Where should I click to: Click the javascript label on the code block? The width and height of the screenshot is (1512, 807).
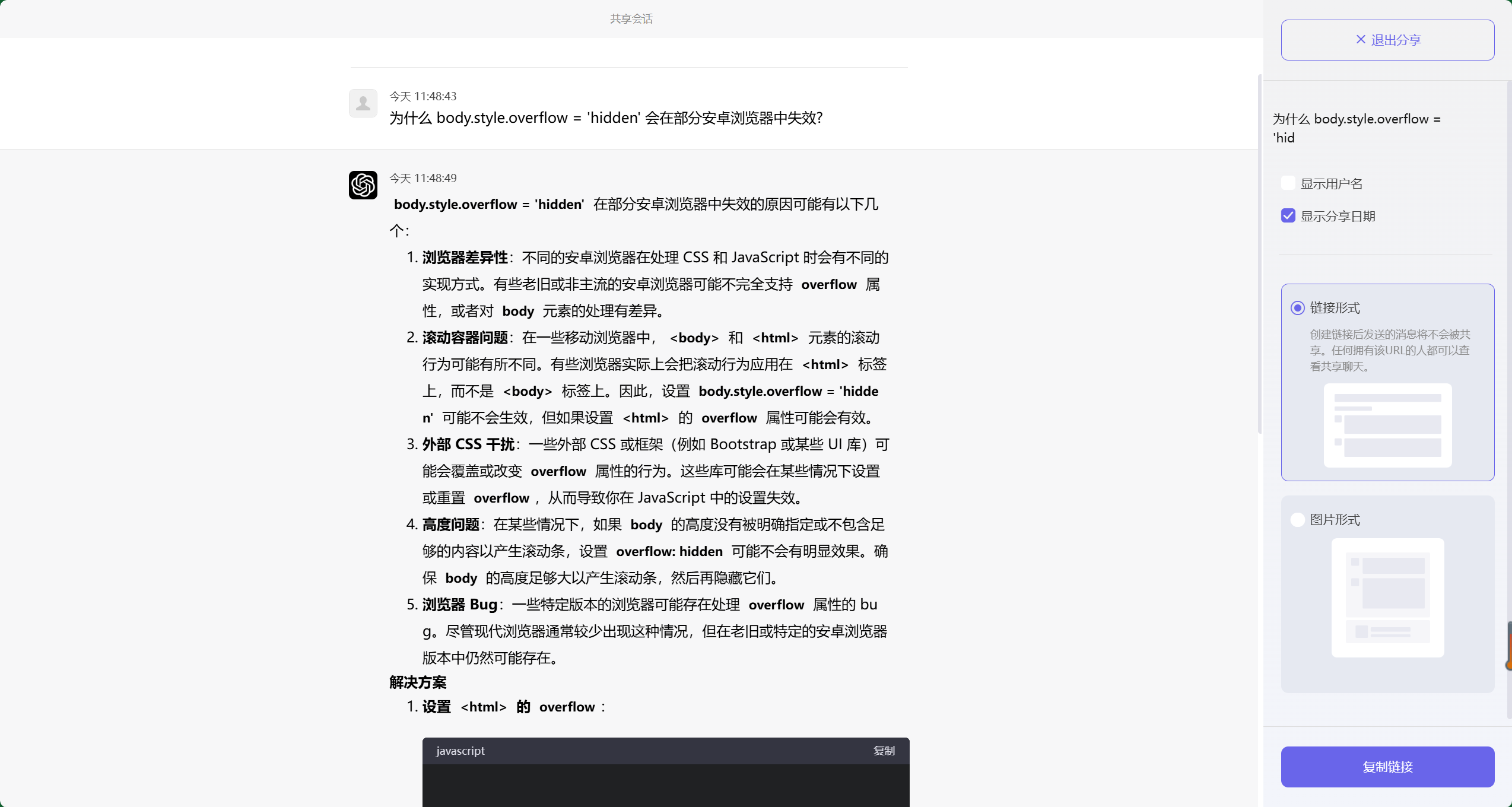[460, 750]
